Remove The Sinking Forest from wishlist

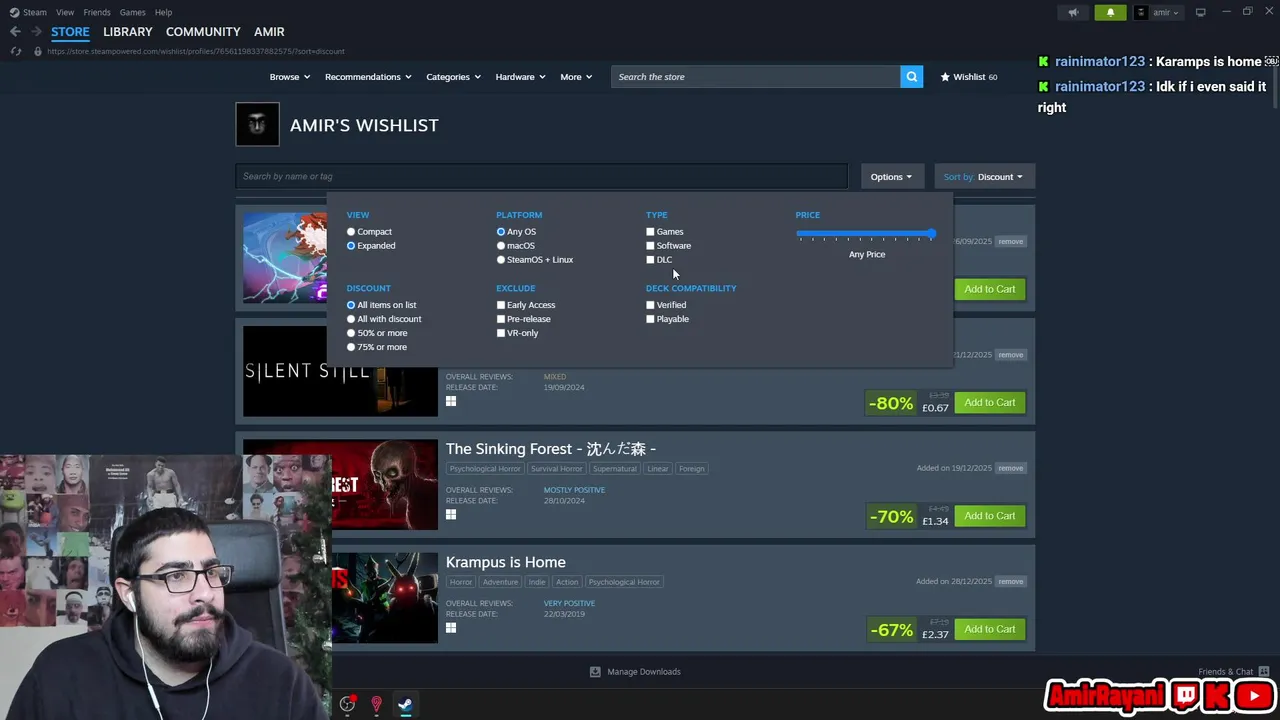1011,468
